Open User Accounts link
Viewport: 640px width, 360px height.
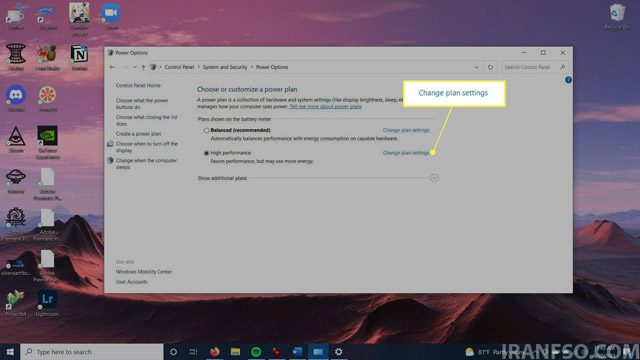click(131, 282)
